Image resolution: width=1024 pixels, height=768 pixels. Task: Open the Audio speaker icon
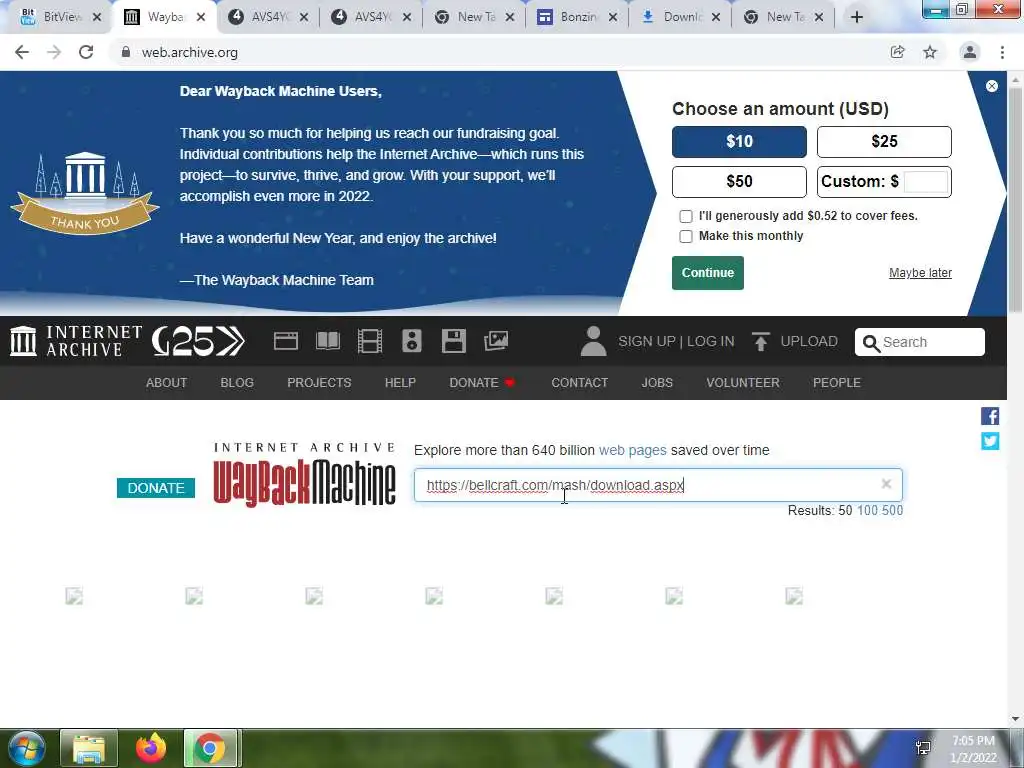click(411, 341)
